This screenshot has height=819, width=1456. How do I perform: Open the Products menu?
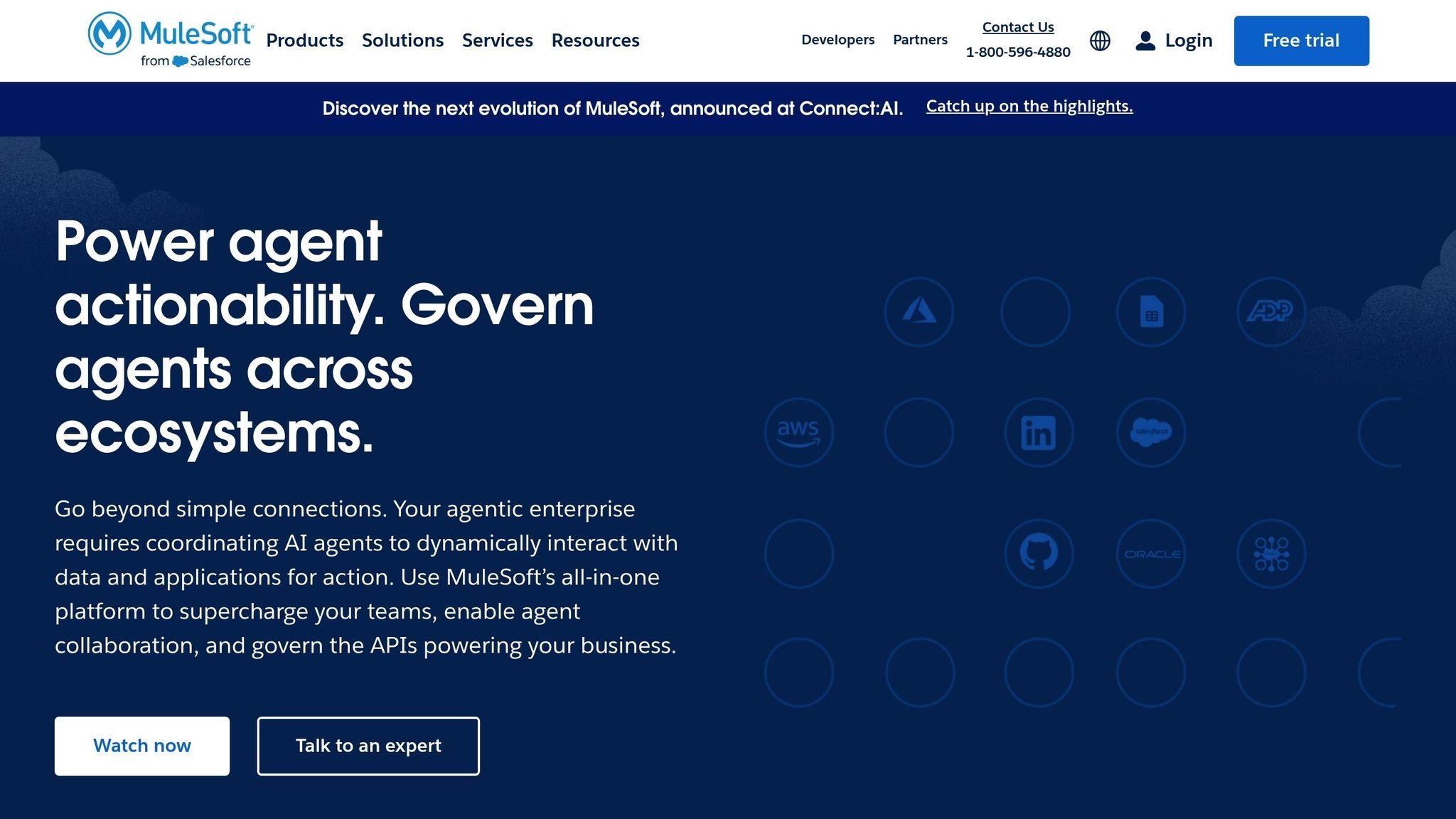tap(304, 41)
